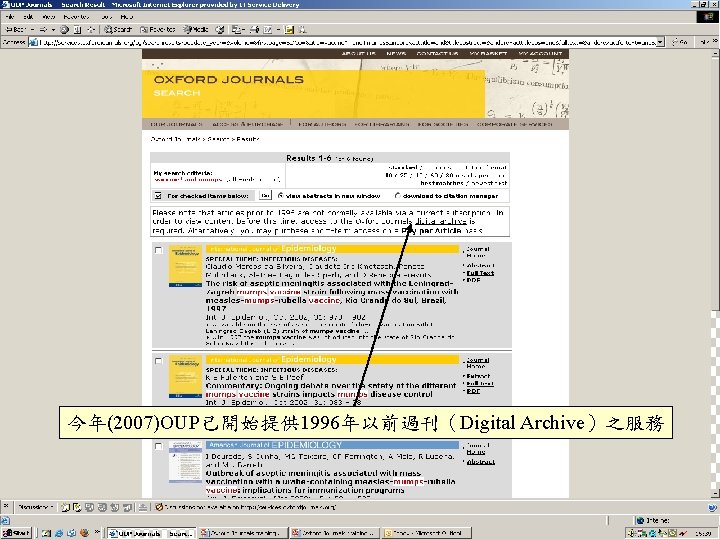The height and width of the screenshot is (540, 720).
Task: Click the NEWS top navigation link
Action: (396, 54)
